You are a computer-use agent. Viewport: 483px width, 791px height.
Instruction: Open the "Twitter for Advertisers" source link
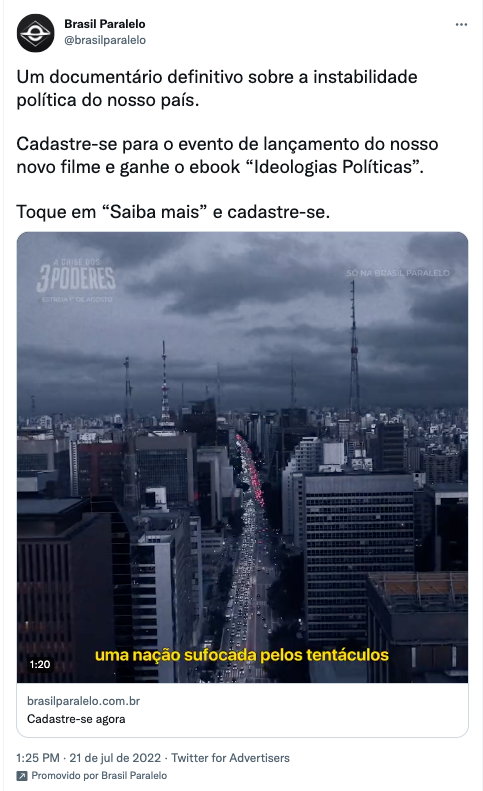pos(230,758)
